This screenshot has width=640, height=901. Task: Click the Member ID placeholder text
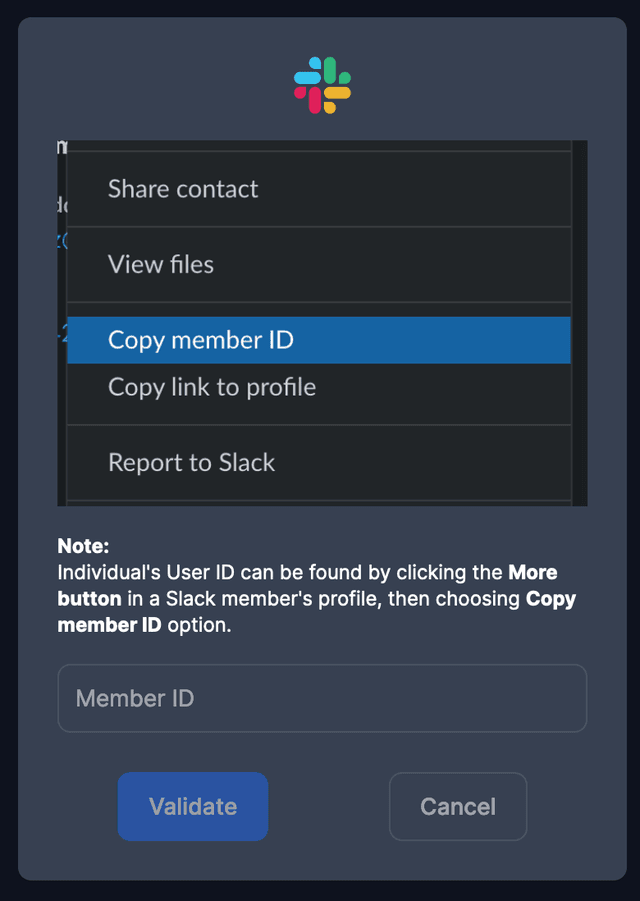(133, 698)
